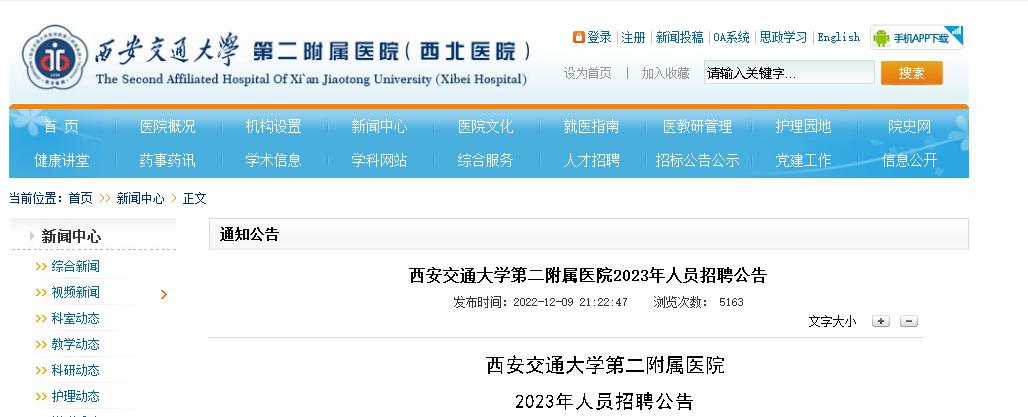Click the orange 搜索 search button
Screen dimensions: 1028x417
(911, 73)
